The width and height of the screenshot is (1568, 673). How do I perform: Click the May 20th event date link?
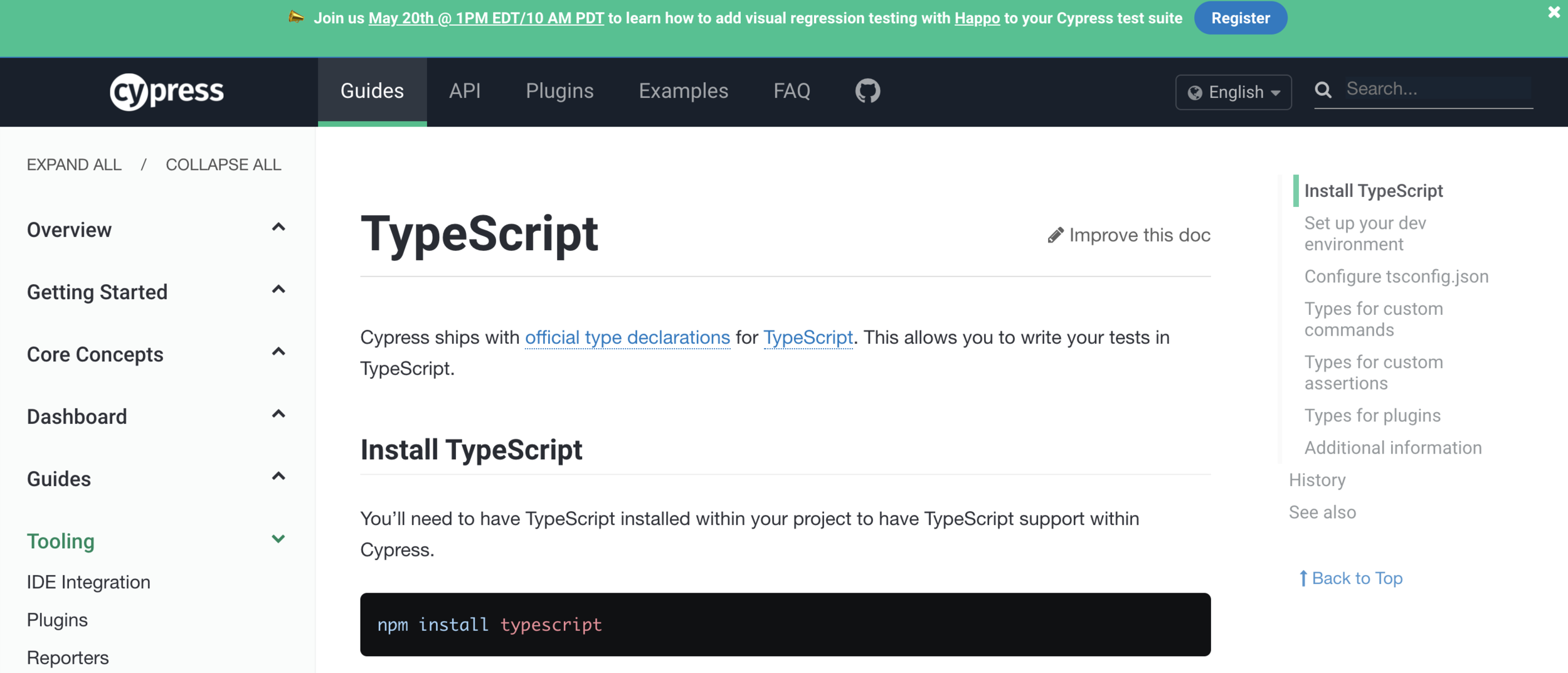click(x=486, y=18)
